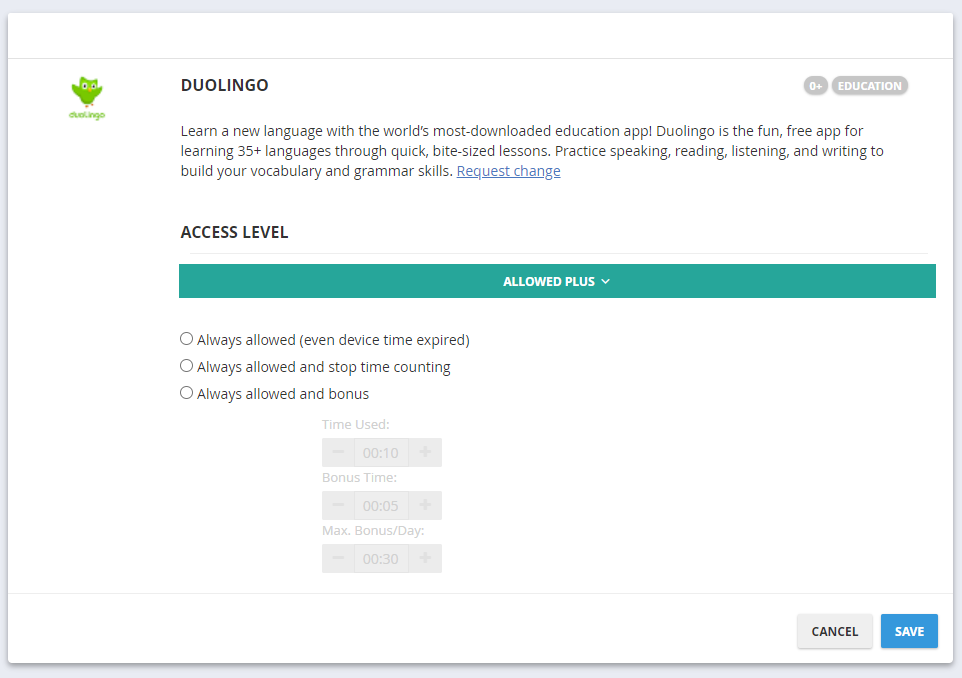
Task: Click the Max. Bonus/Day 00:30 field
Action: click(x=381, y=558)
